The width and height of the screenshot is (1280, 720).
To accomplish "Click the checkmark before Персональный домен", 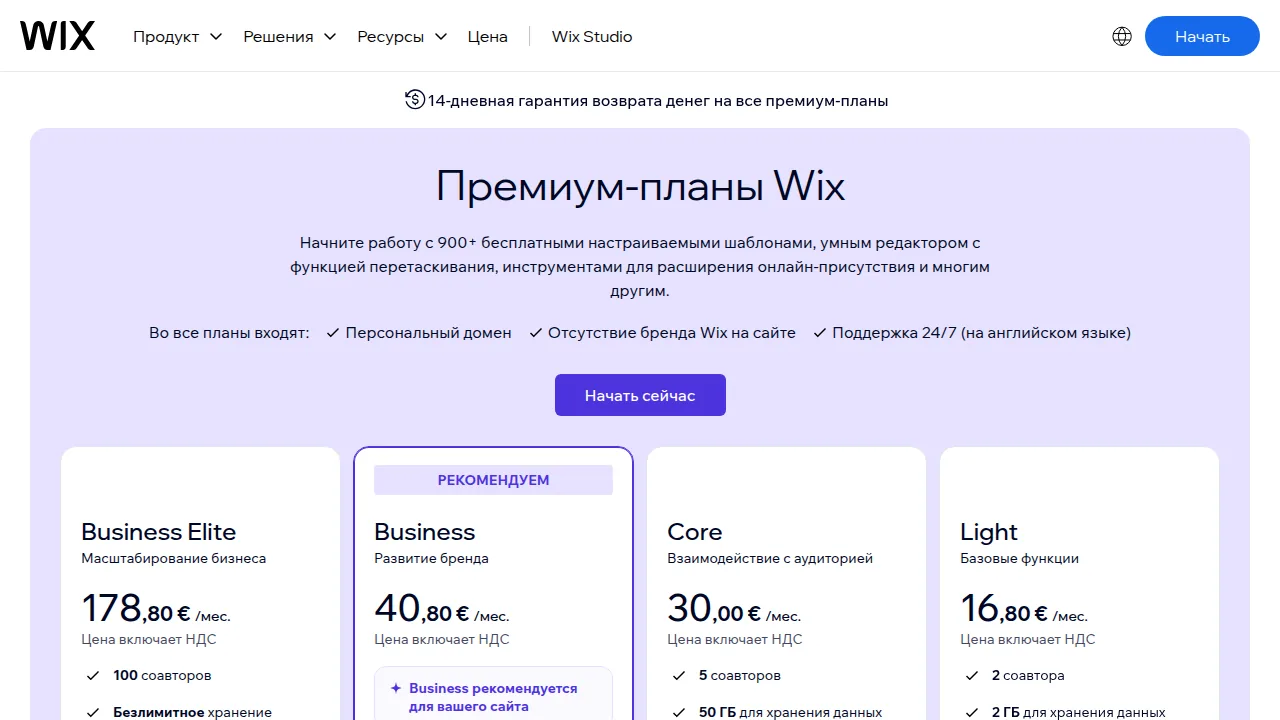I will pyautogui.click(x=333, y=333).
